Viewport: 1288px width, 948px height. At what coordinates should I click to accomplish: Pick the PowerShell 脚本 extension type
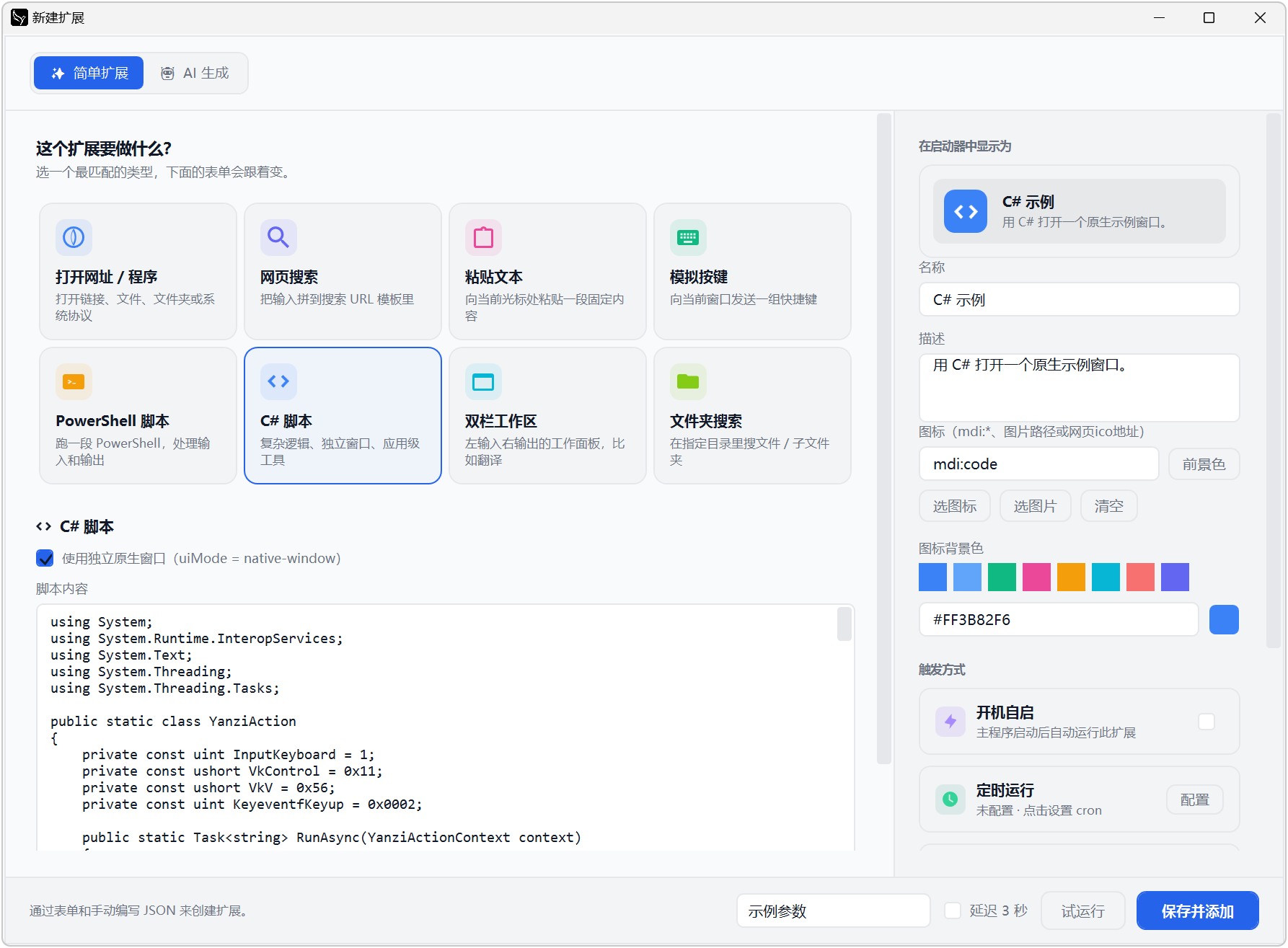(x=138, y=415)
